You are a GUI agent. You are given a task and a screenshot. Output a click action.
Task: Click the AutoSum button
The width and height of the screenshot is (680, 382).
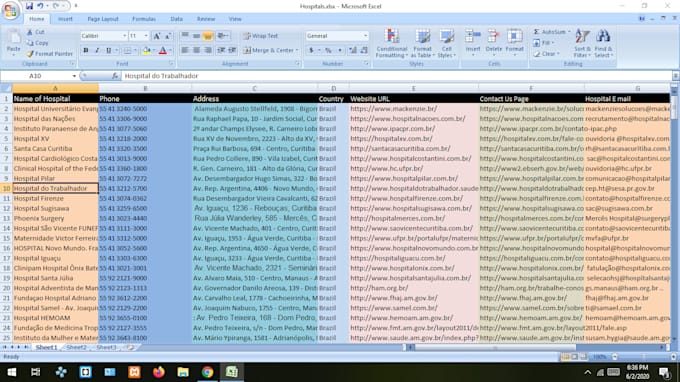point(549,32)
